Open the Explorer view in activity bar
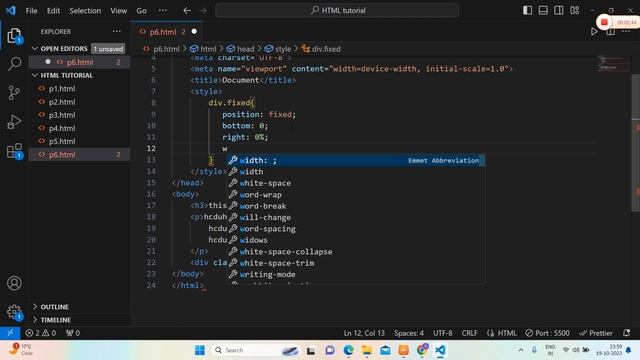The image size is (640, 360). 14,36
